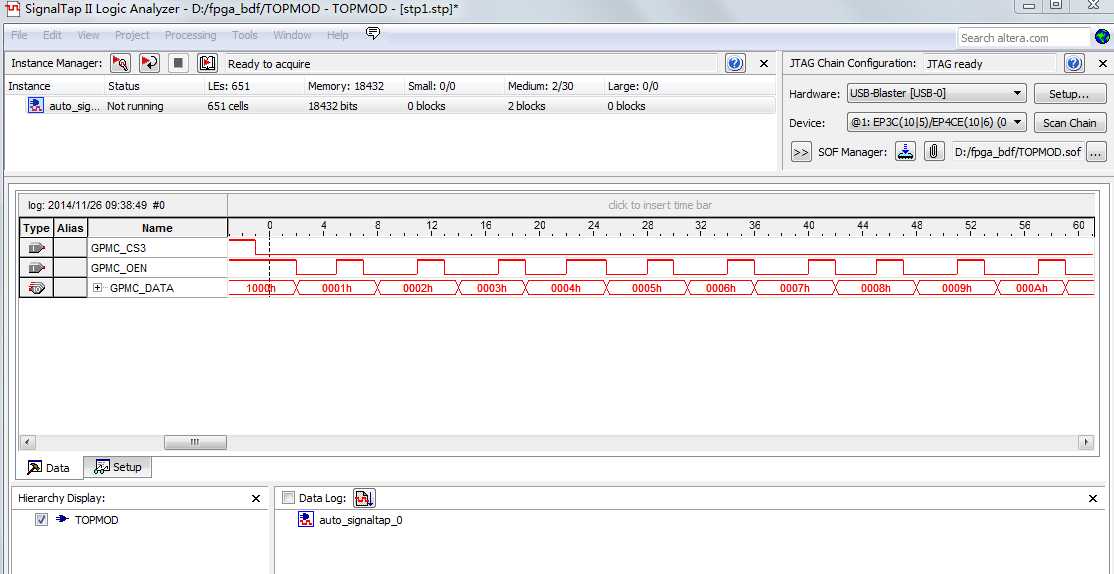Click the right scroll arrow of the waveform scrollbar
1114x574 pixels.
point(1086,442)
